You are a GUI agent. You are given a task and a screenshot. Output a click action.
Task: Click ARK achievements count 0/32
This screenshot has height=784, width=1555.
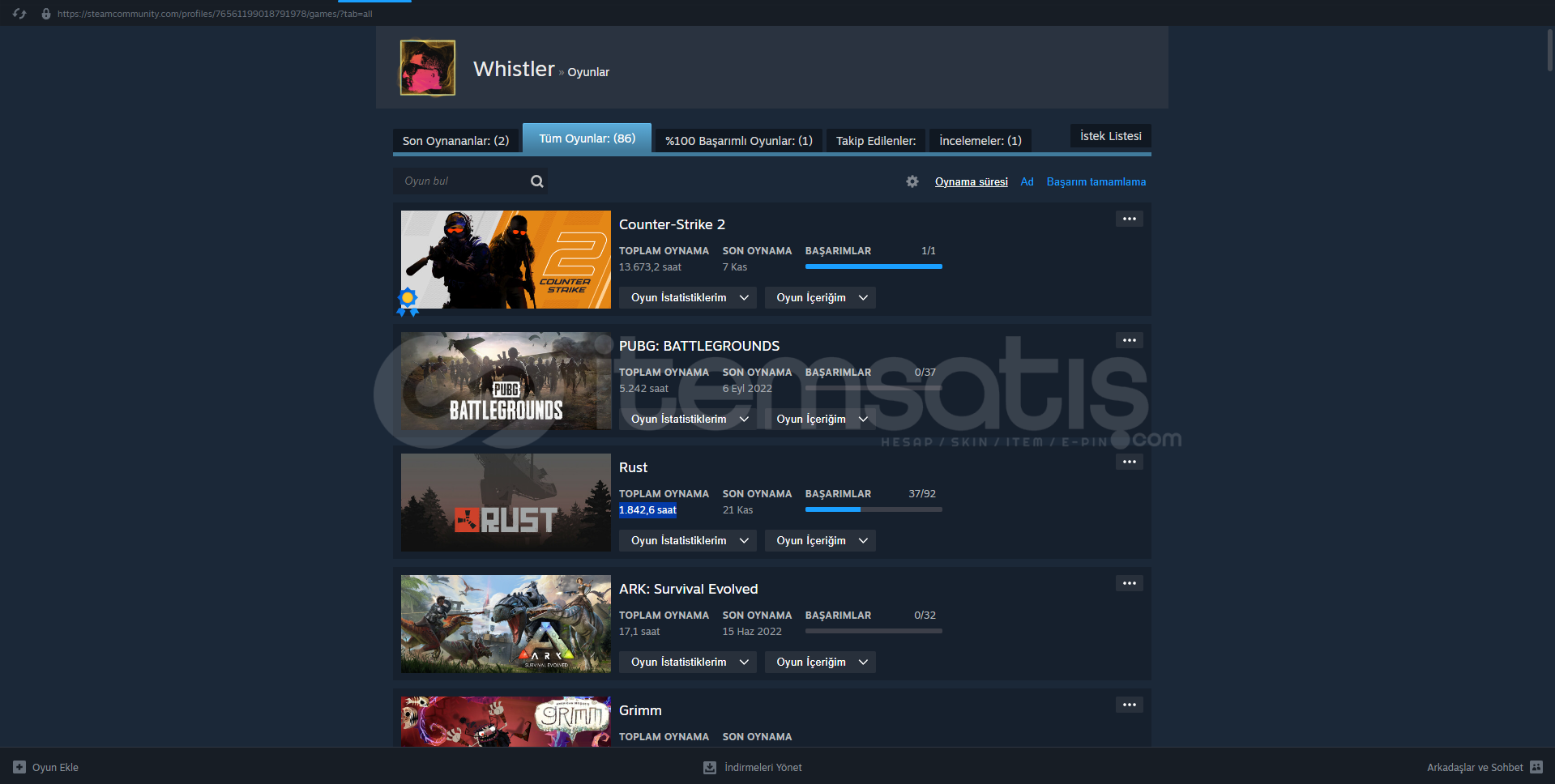point(925,615)
